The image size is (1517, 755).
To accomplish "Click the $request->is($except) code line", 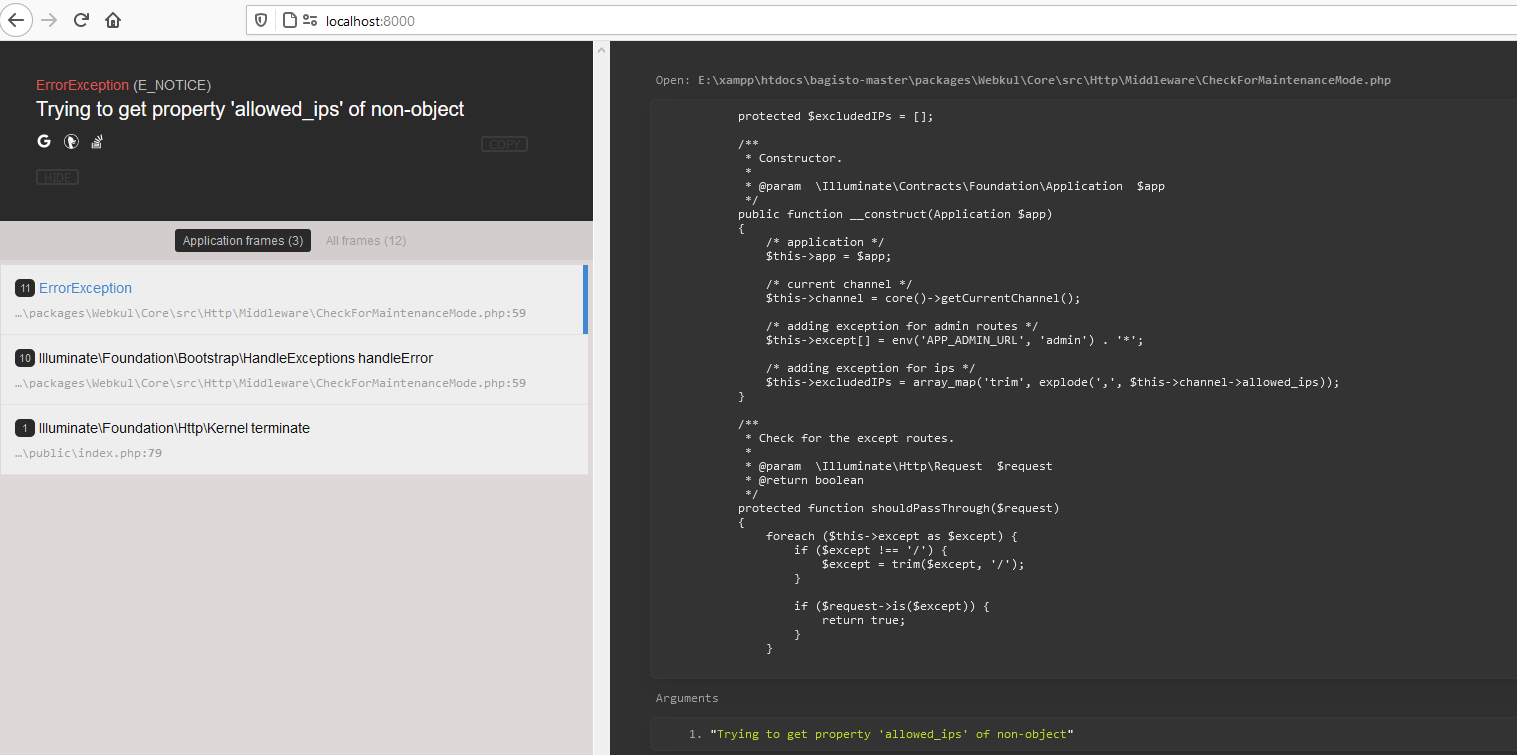I will 892,606.
